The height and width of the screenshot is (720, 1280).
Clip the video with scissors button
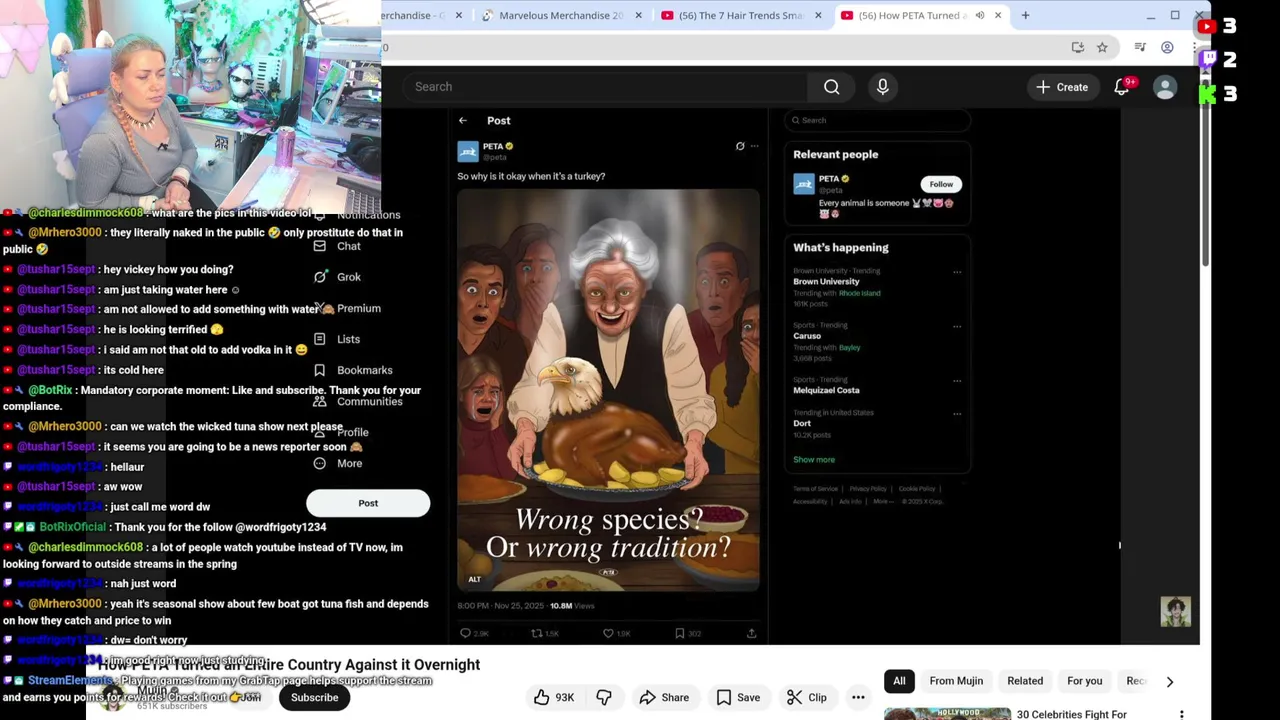tap(806, 697)
